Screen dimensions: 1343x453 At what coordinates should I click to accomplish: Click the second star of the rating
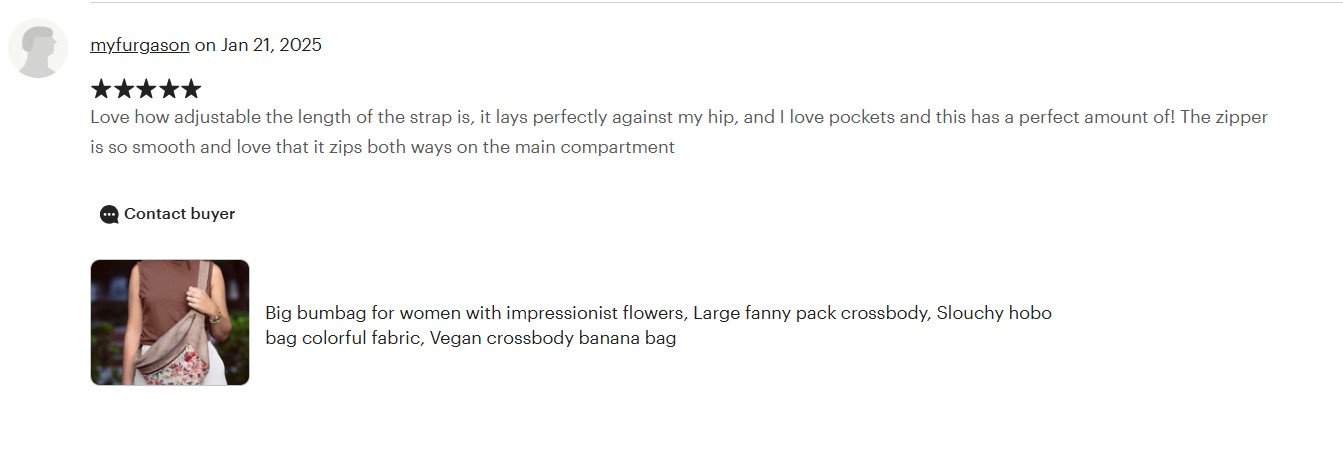(124, 89)
